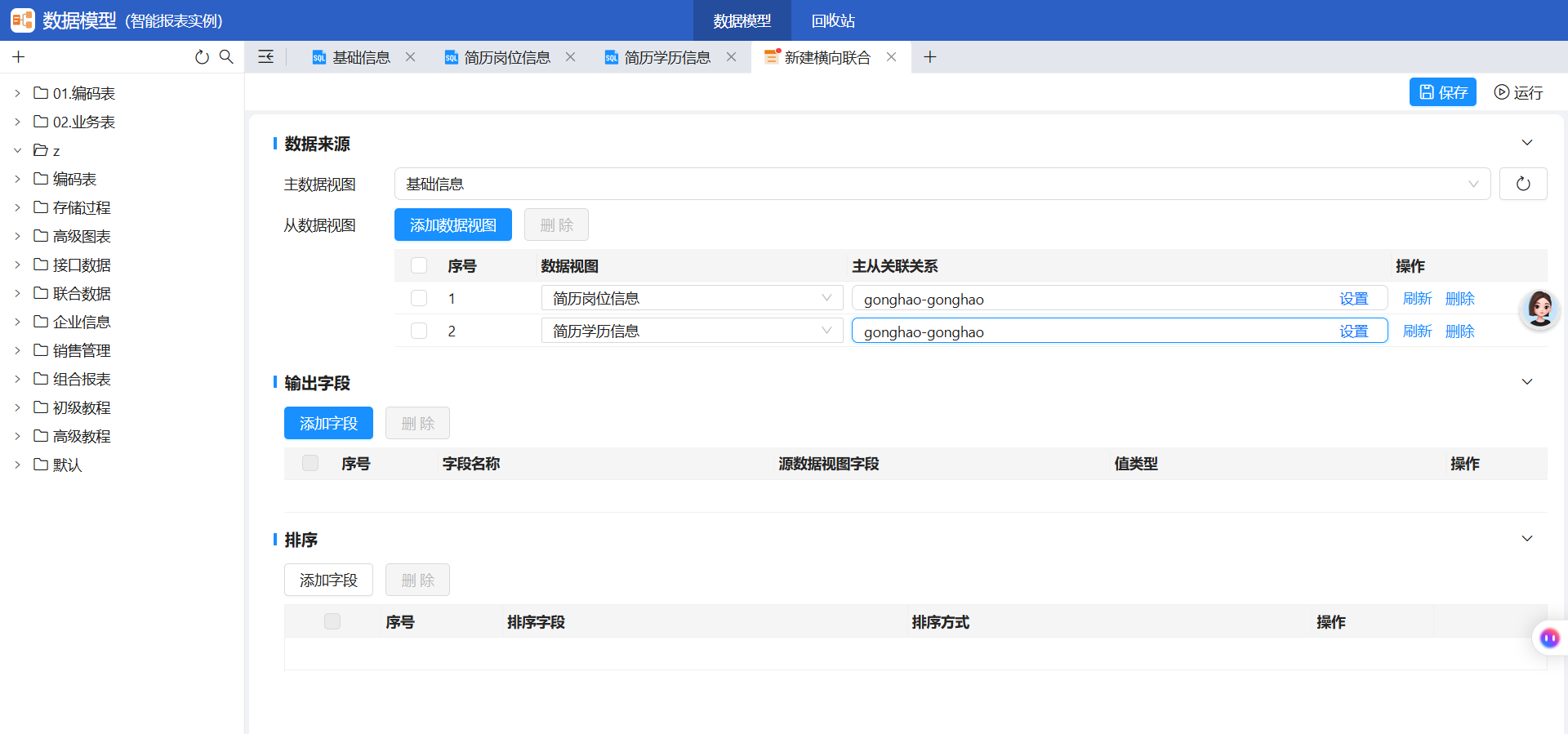
Task: Refresh the sidebar folder tree
Action: click(x=202, y=57)
